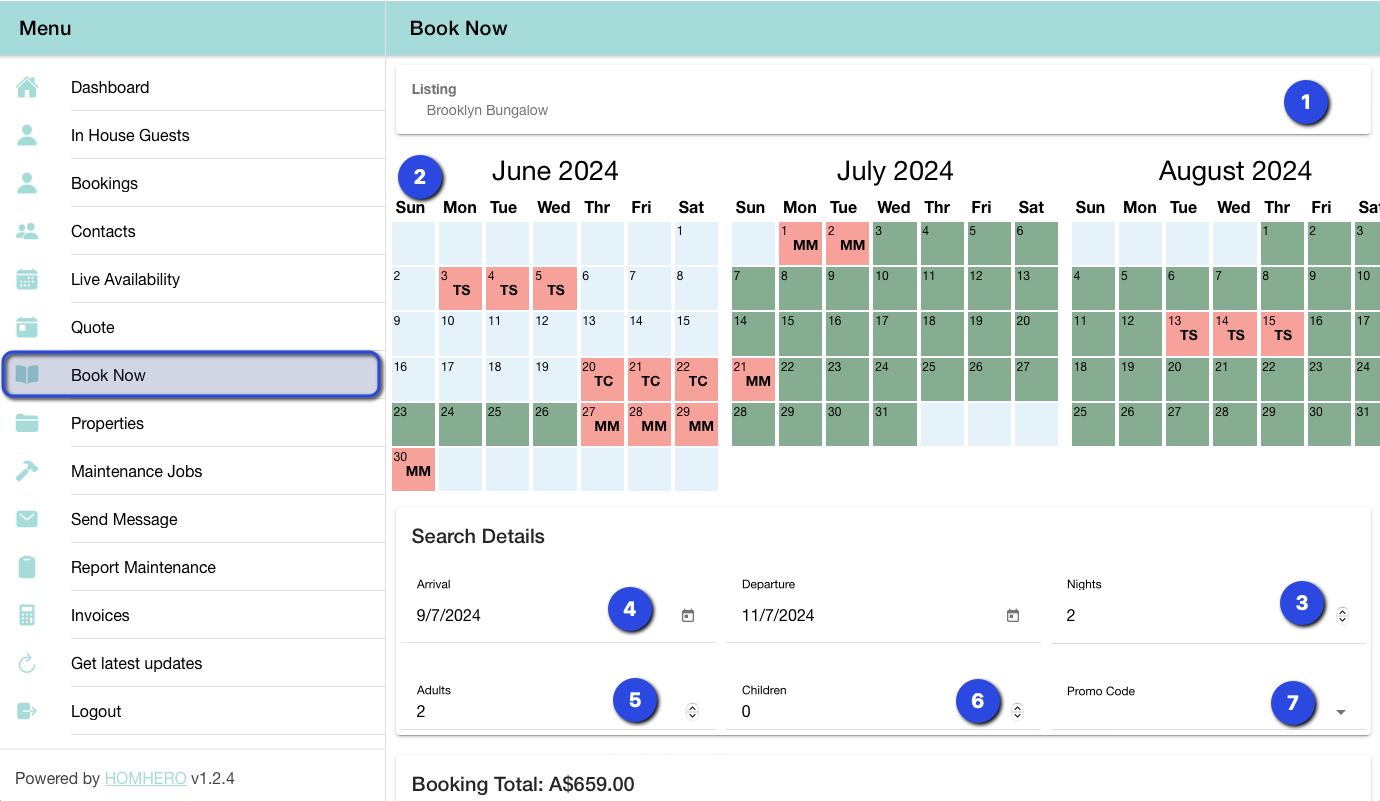Expand the Promo Code dropdown

[1341, 712]
